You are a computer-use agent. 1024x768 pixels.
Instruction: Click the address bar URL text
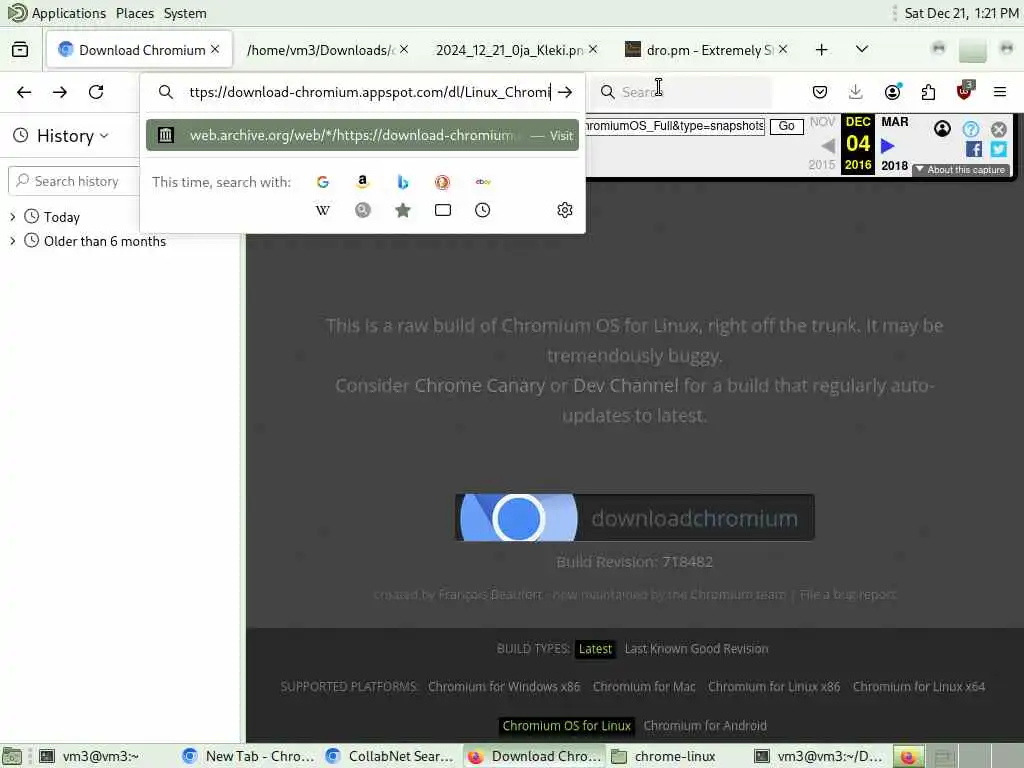point(370,92)
